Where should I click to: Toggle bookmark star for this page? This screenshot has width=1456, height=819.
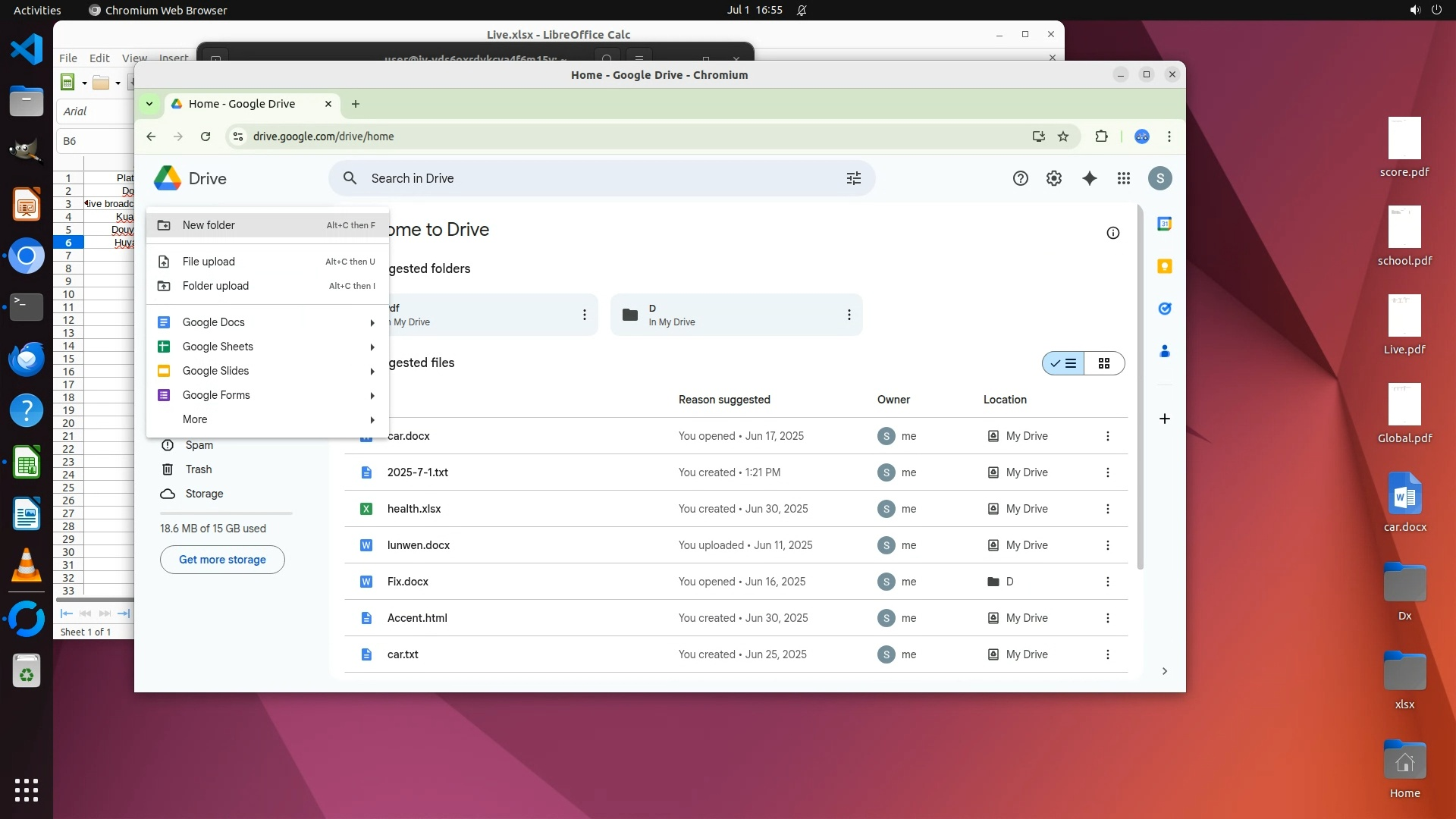(1063, 136)
